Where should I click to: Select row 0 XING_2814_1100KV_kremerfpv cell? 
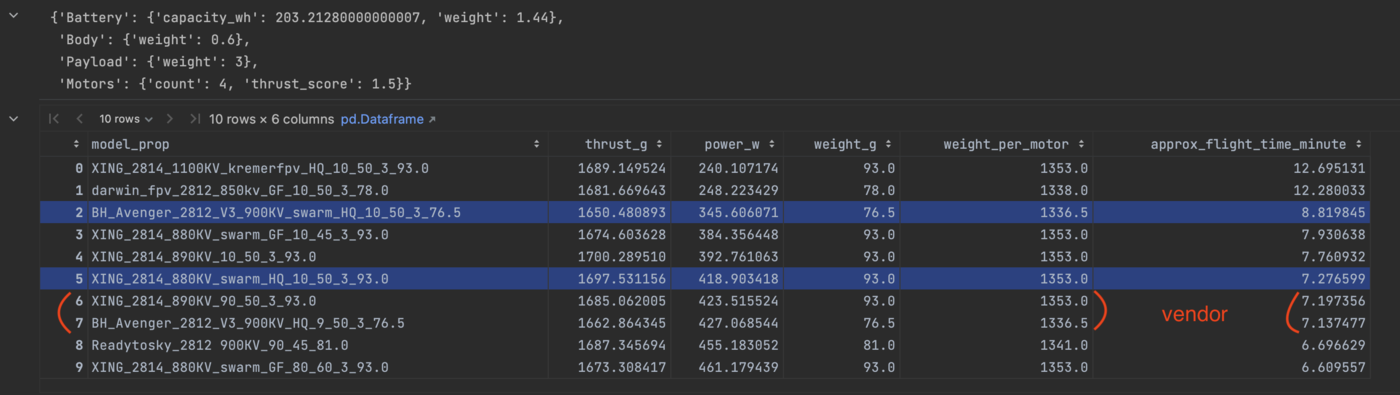tap(251, 168)
